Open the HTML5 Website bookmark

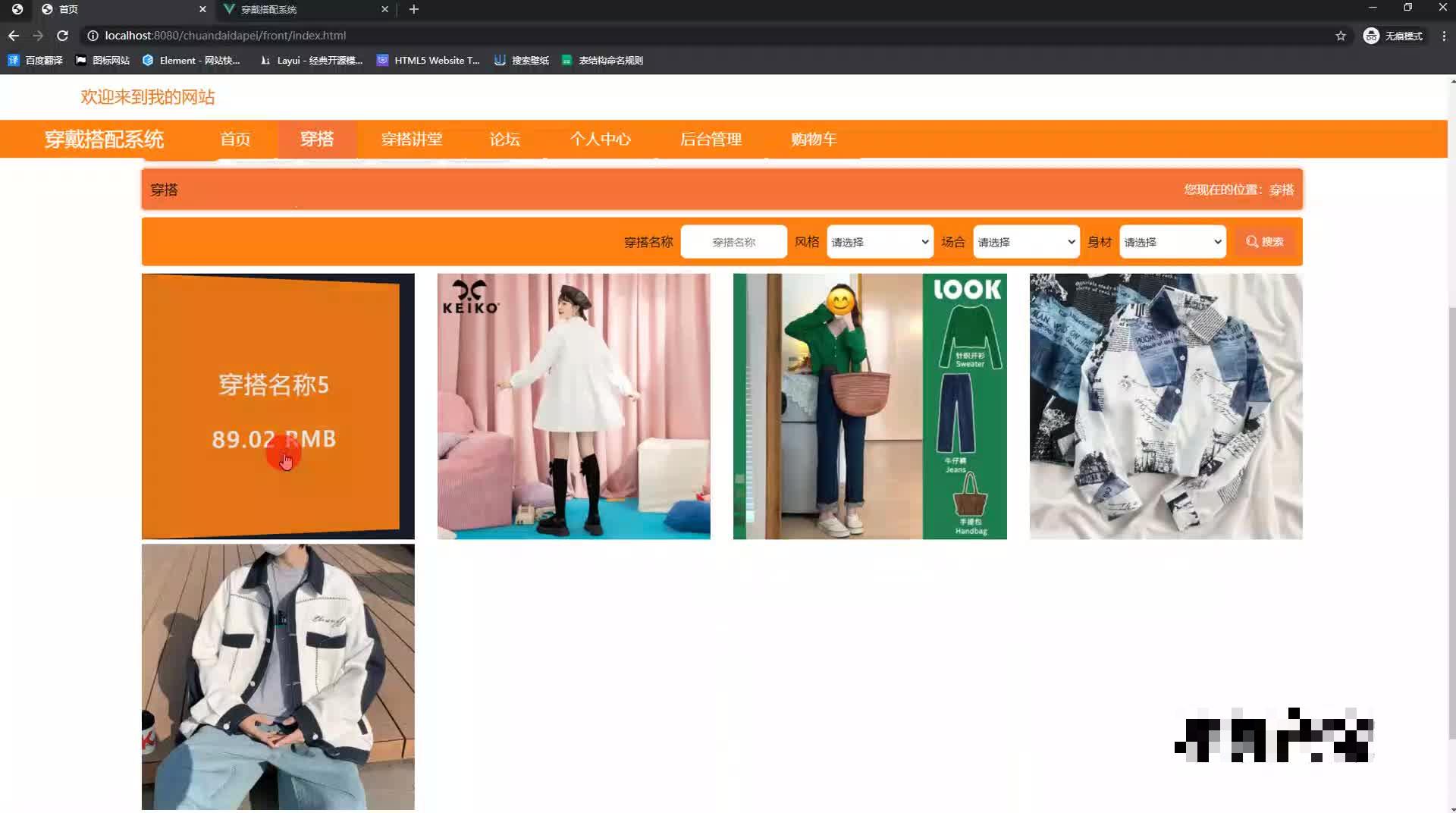428,60
